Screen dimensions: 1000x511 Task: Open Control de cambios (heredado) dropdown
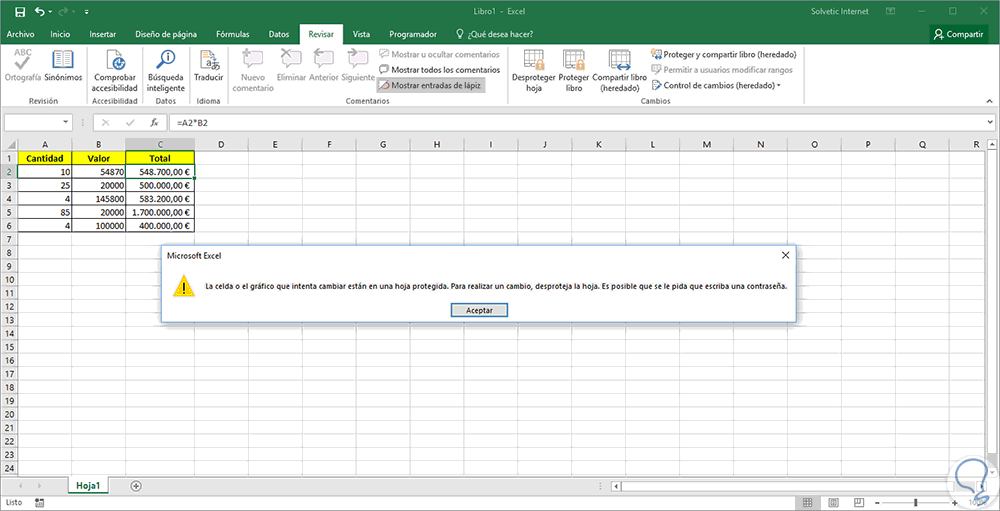click(717, 85)
